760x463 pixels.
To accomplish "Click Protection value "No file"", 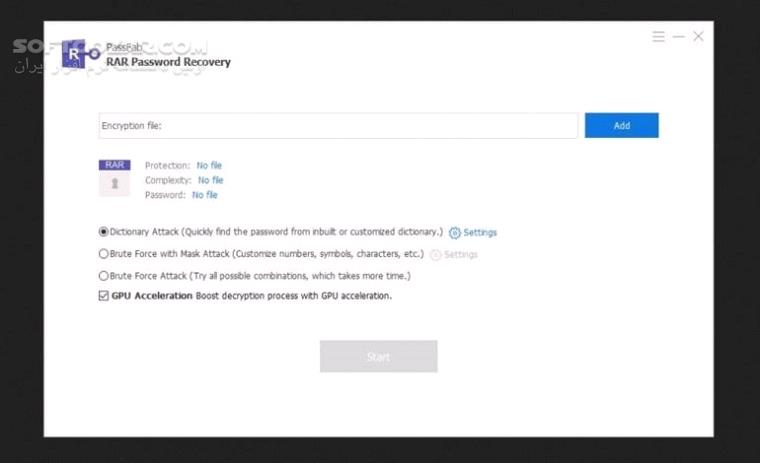I will (x=209, y=165).
